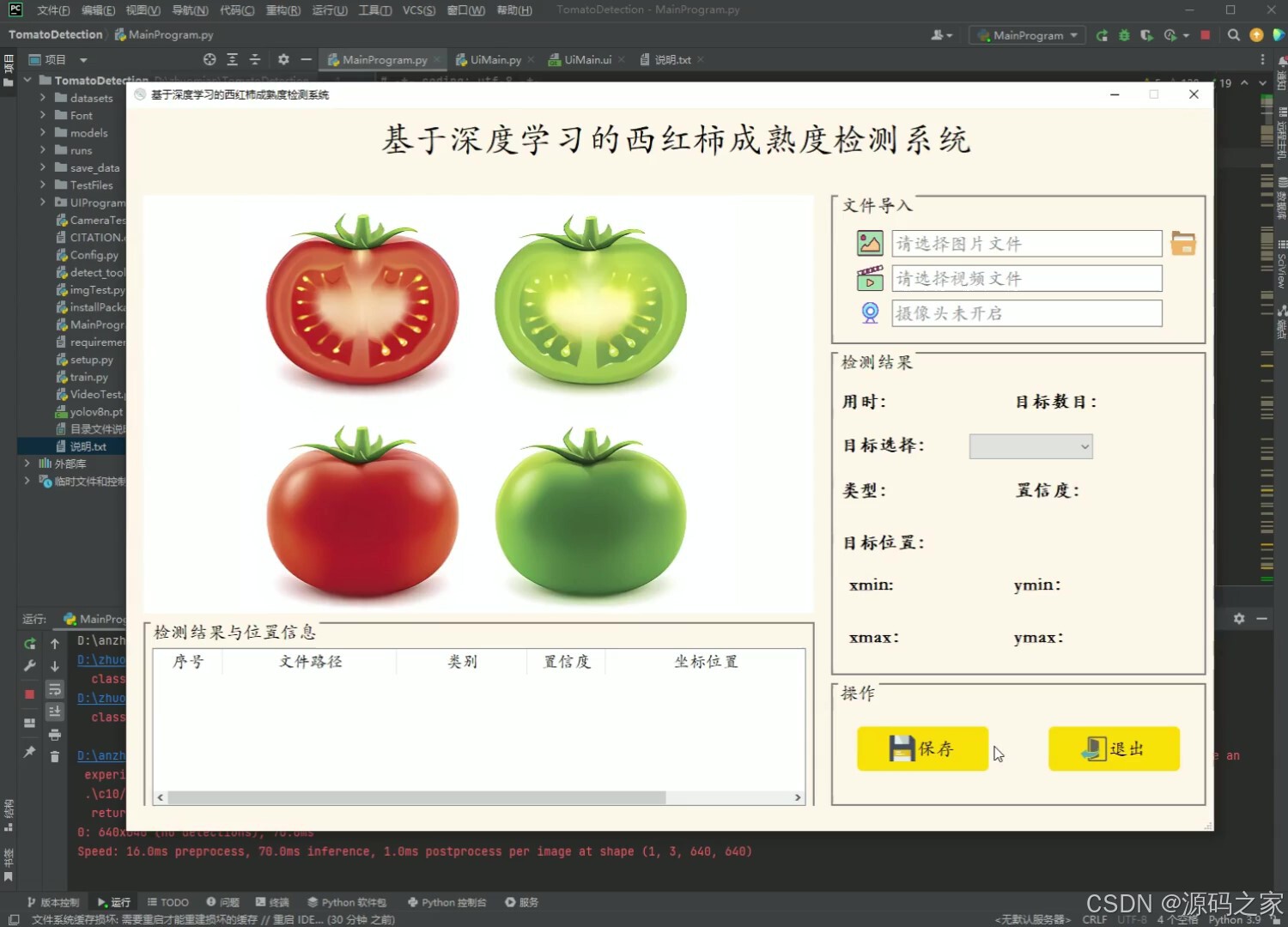Open the MainProgram run configuration dropdown
Viewport: 1288px width, 927px height.
click(1027, 35)
